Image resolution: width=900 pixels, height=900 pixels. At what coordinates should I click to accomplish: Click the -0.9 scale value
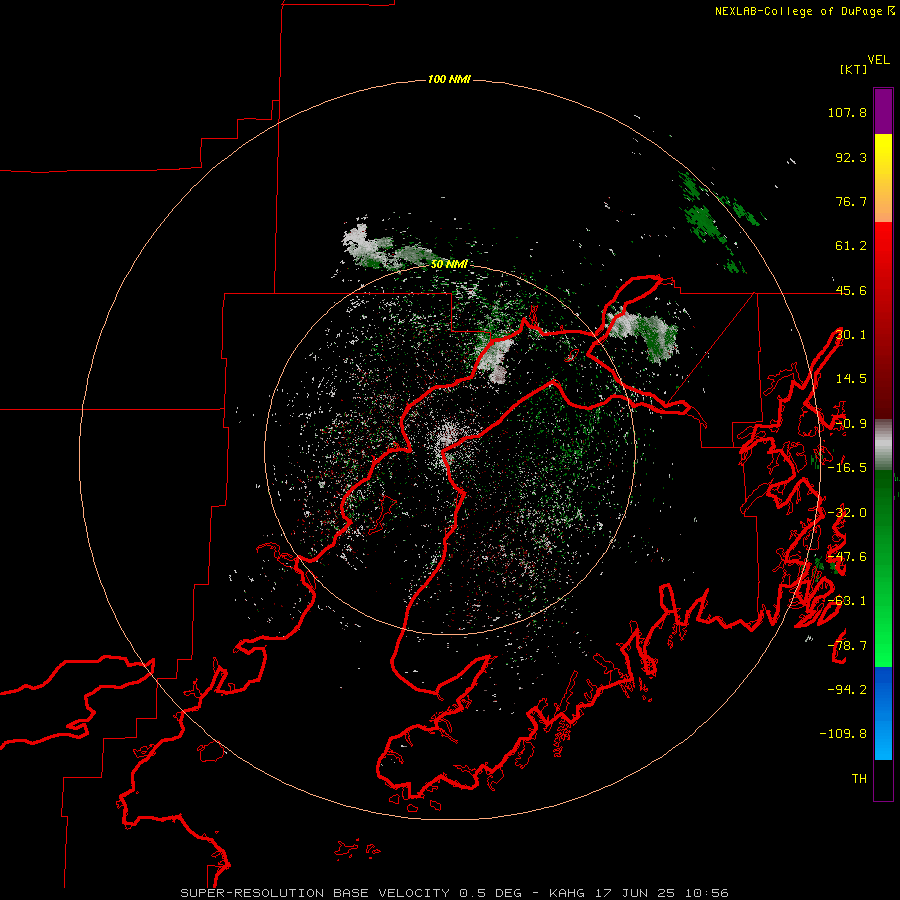click(851, 424)
